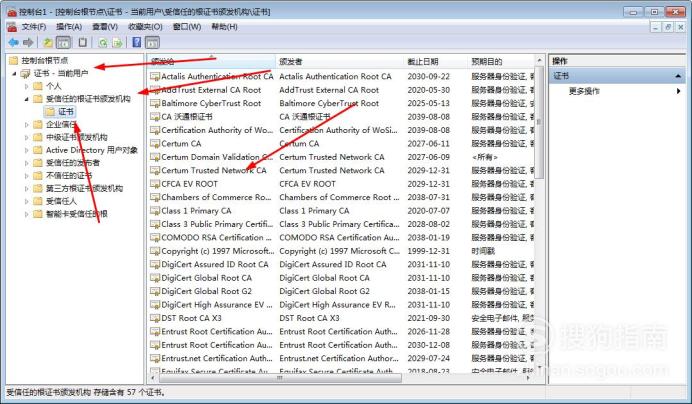The image size is (692, 404).
Task: Click the vertical scrollbar thumb of certificate list
Action: (x=539, y=122)
